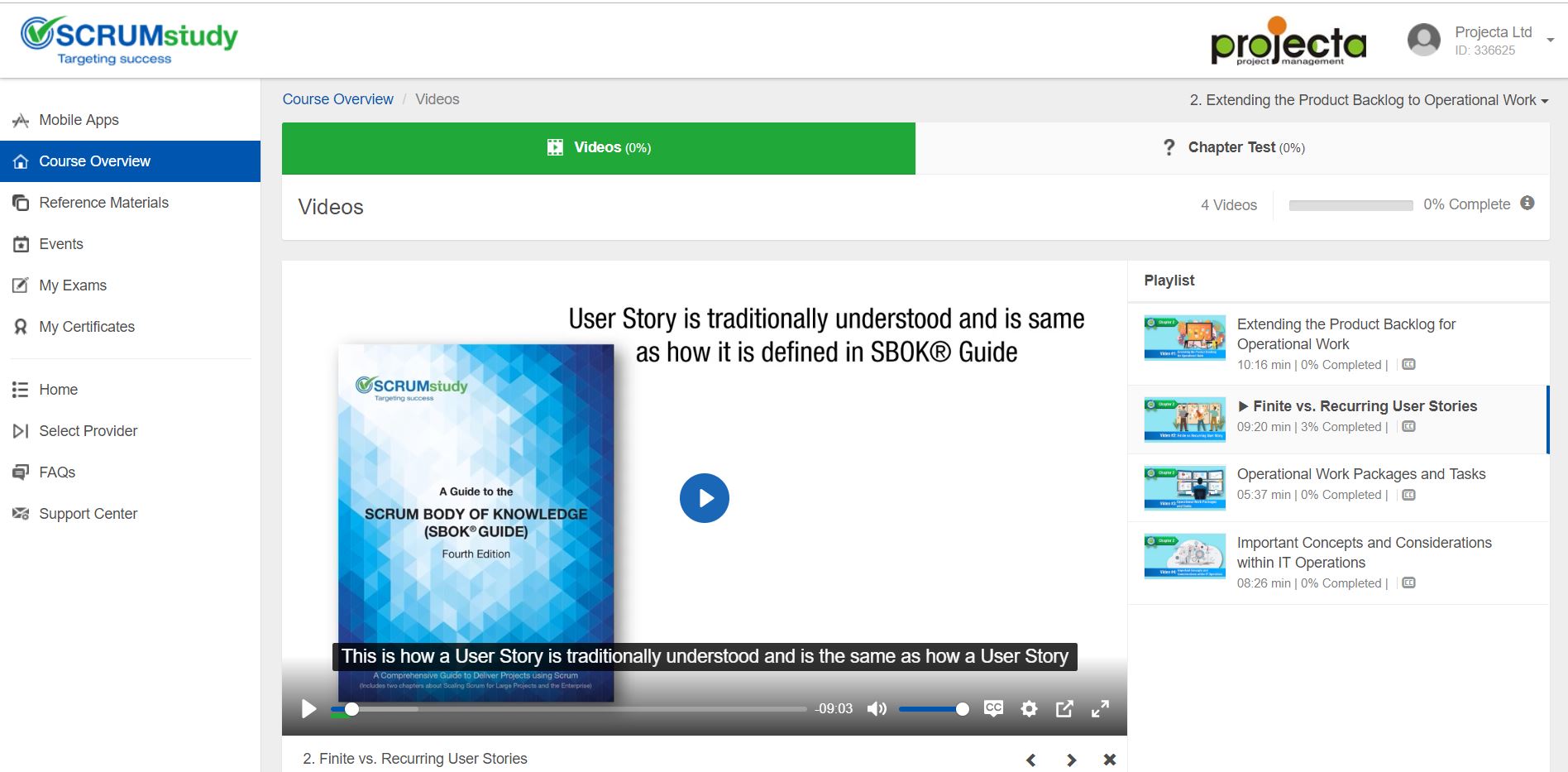Open My Exams in sidebar
The height and width of the screenshot is (772, 1568).
click(73, 285)
